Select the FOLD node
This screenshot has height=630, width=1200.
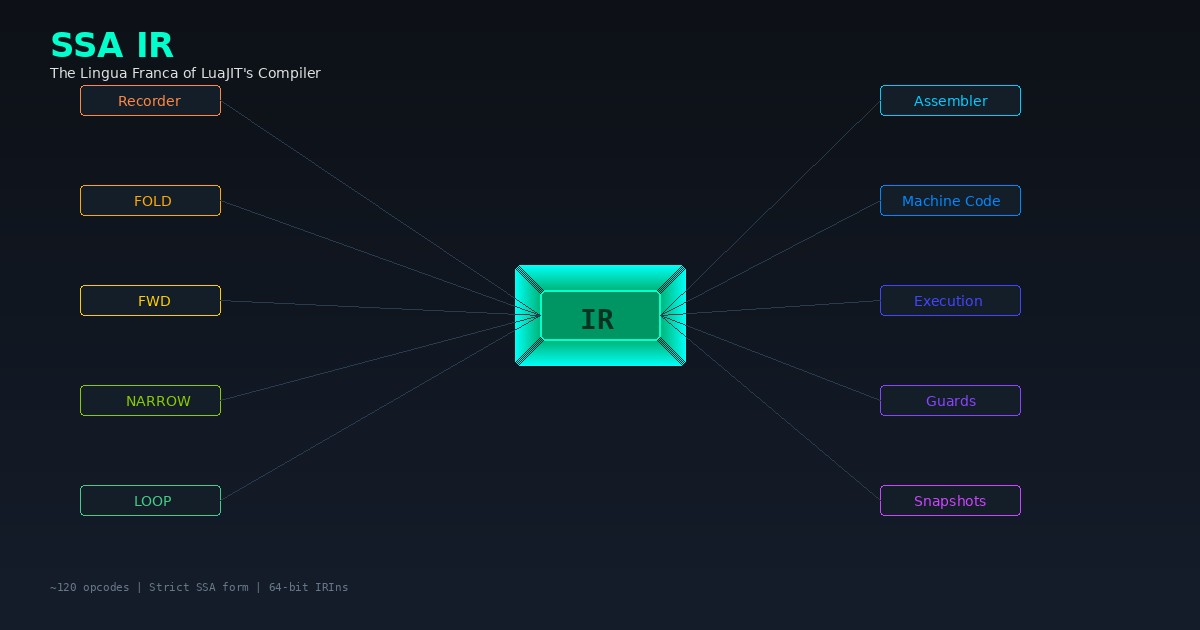(x=150, y=201)
